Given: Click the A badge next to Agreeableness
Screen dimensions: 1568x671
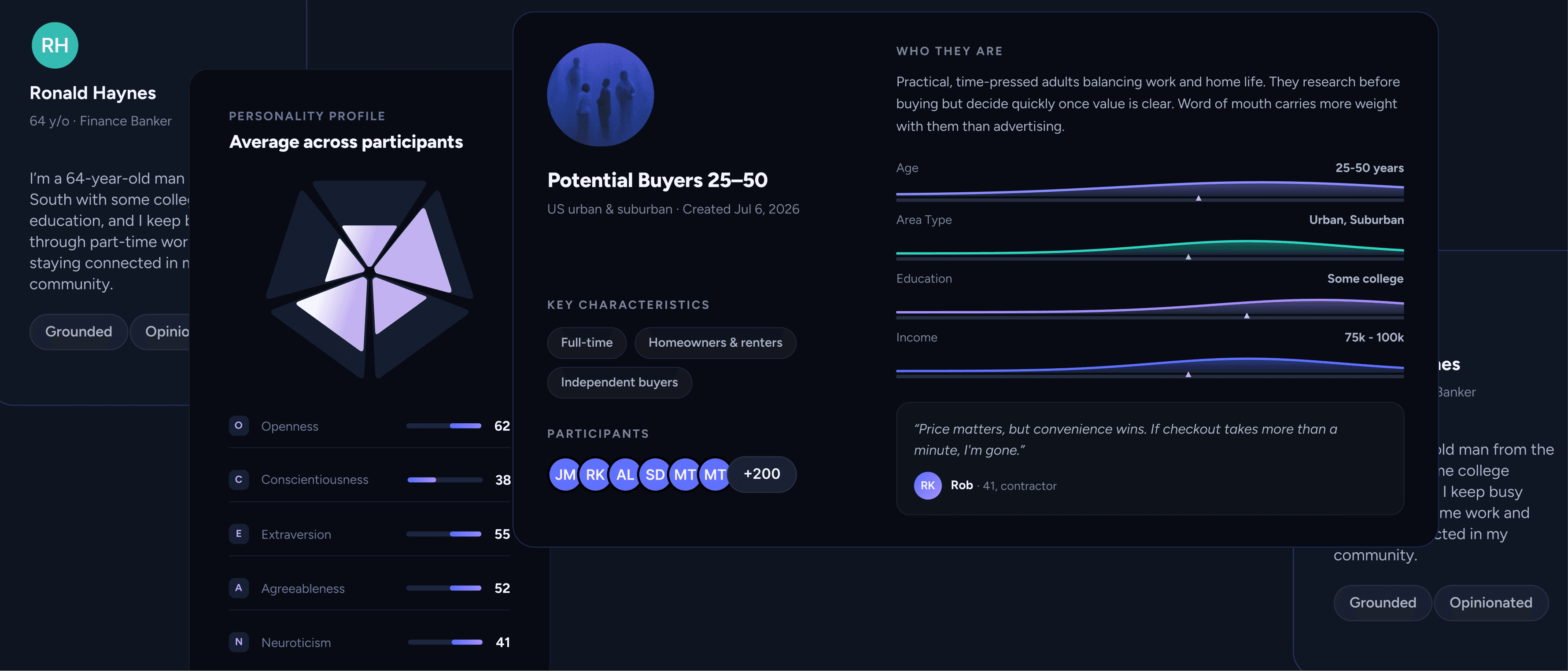Looking at the screenshot, I should tap(239, 588).
